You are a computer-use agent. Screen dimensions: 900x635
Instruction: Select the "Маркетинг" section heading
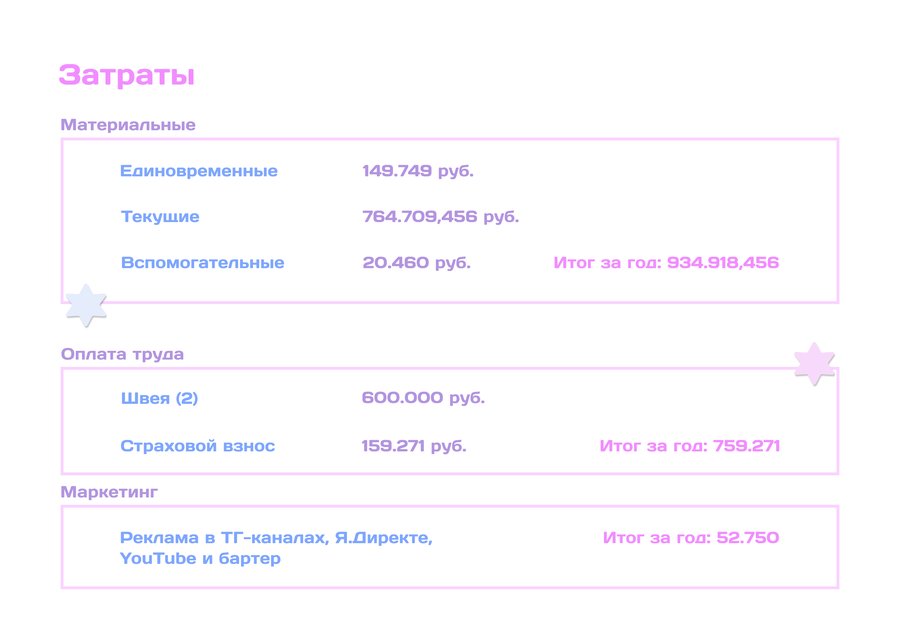109,492
